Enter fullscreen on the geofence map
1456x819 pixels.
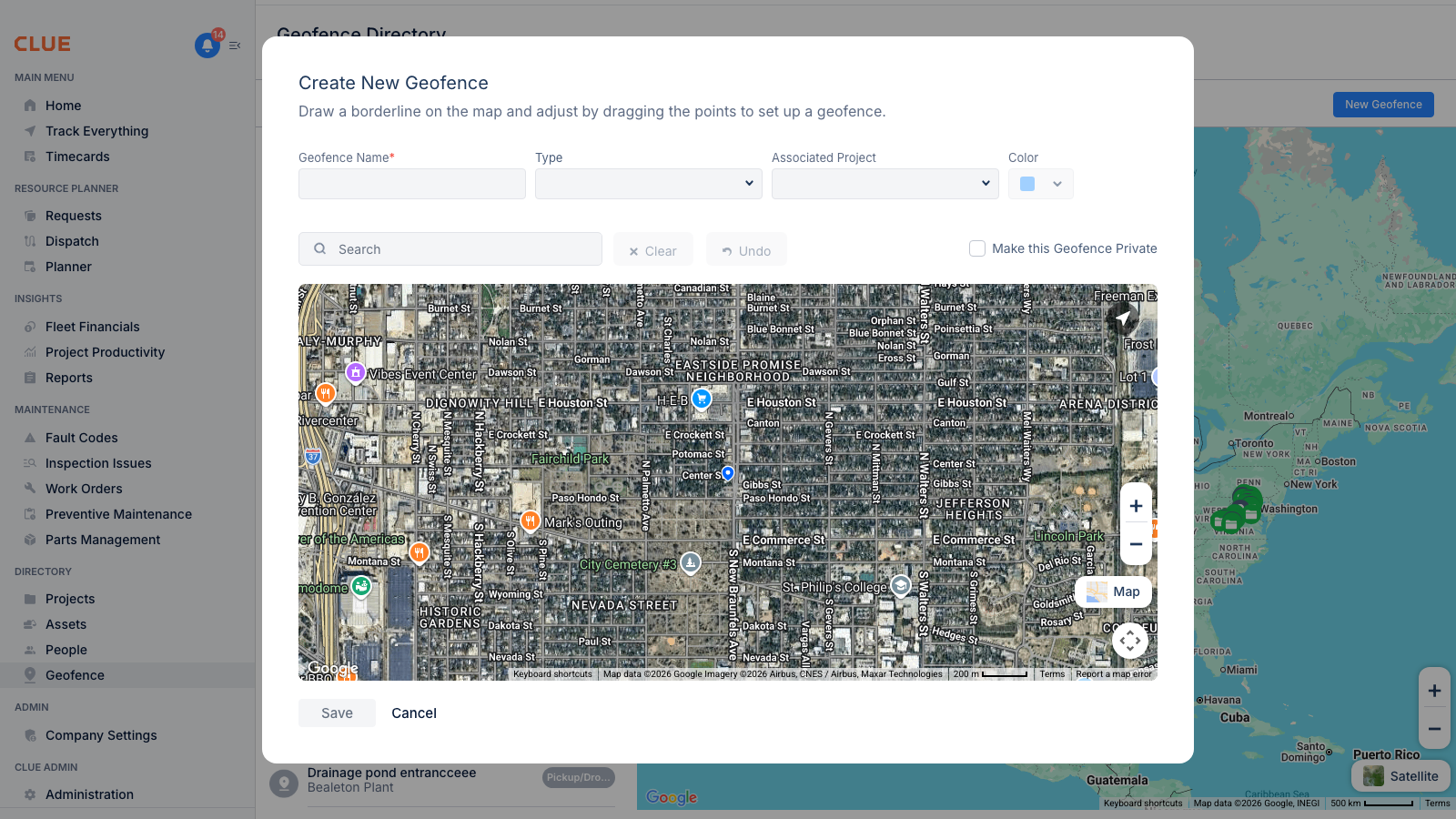tap(1130, 641)
